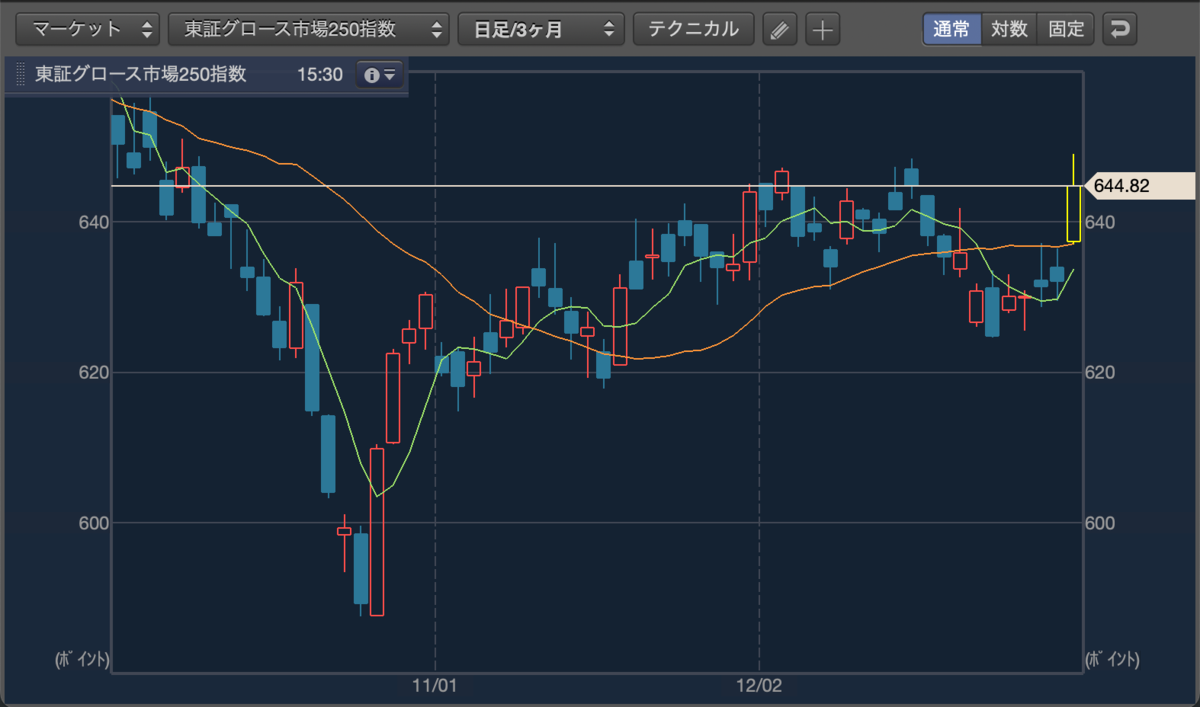Select 通常 scale mode
Image resolution: width=1200 pixels, height=707 pixels.
[951, 29]
